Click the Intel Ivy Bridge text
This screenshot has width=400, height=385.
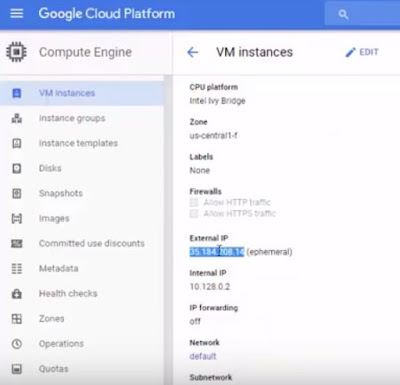217,101
